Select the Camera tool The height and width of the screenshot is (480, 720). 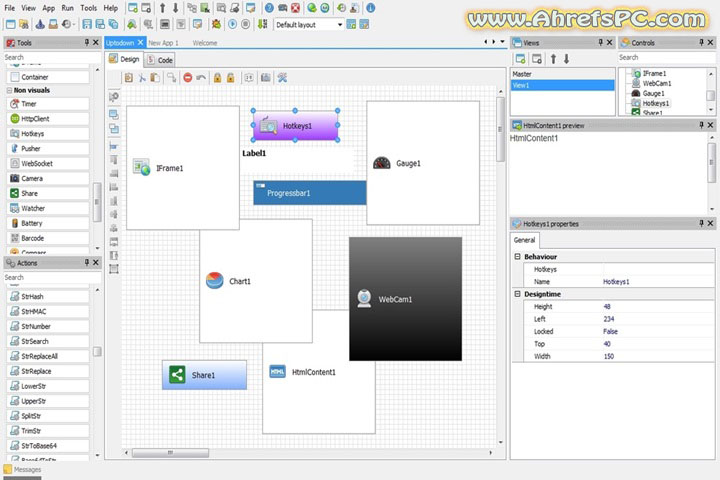click(49, 178)
